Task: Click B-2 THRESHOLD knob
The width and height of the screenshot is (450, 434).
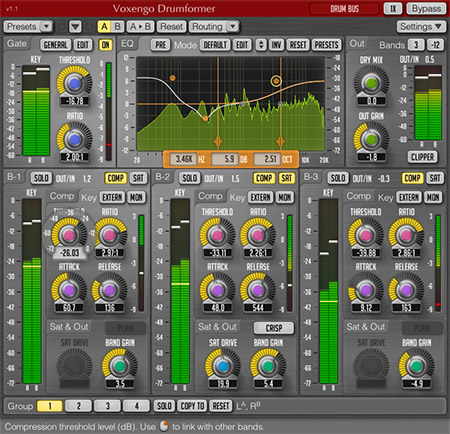Action: [217, 235]
